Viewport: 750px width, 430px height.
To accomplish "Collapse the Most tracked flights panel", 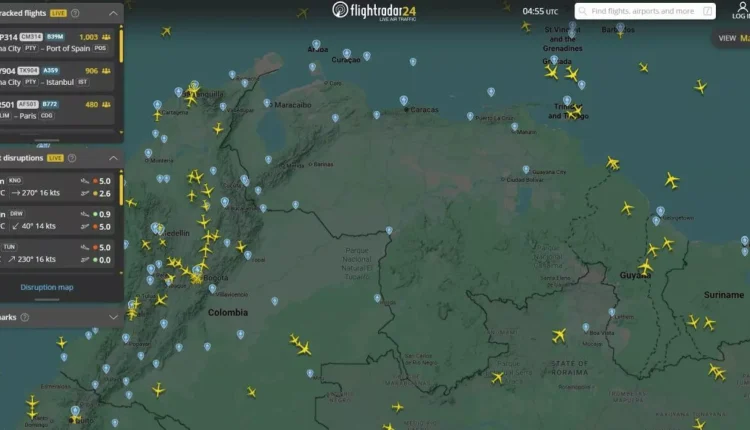I will tap(112, 13).
